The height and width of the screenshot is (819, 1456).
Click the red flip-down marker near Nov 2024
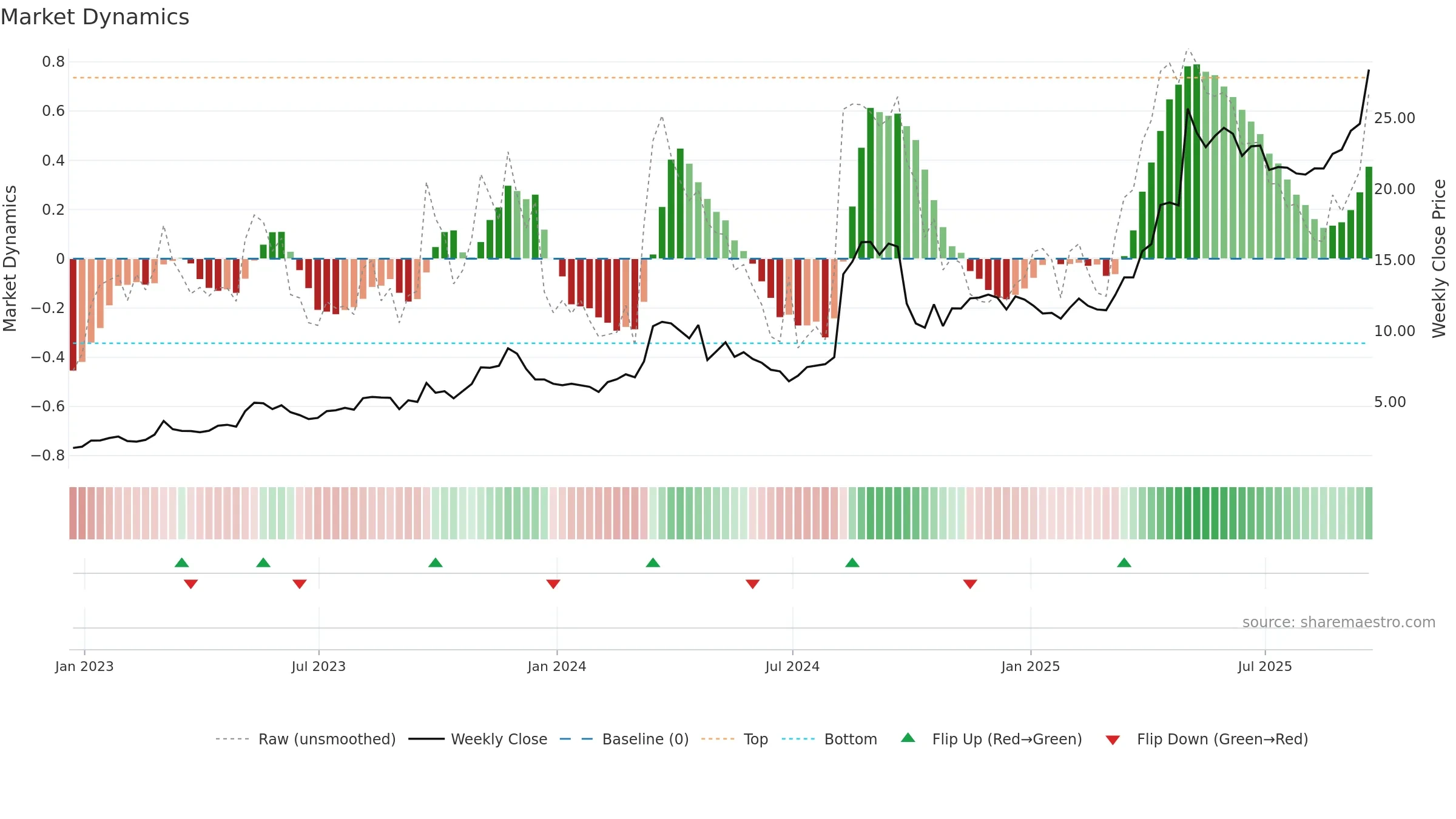coord(970,584)
